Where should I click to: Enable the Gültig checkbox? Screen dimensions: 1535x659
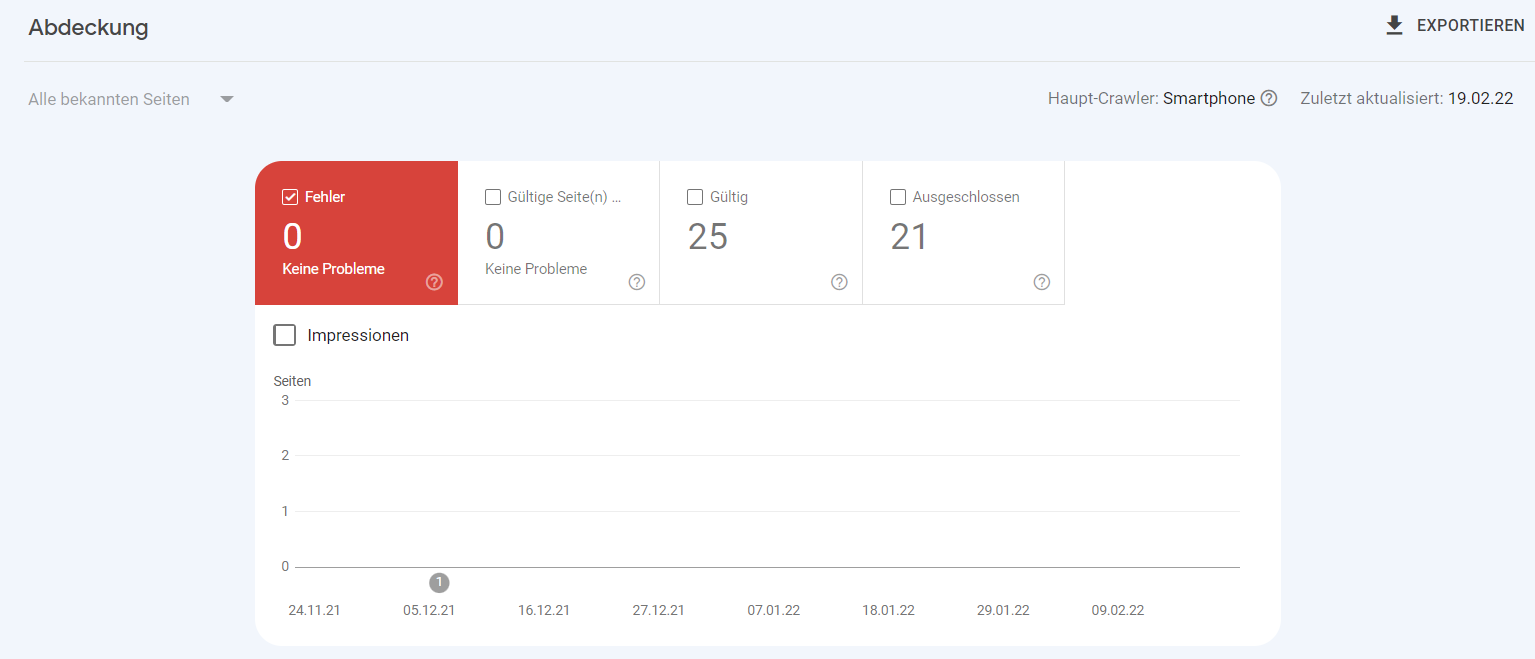click(695, 196)
